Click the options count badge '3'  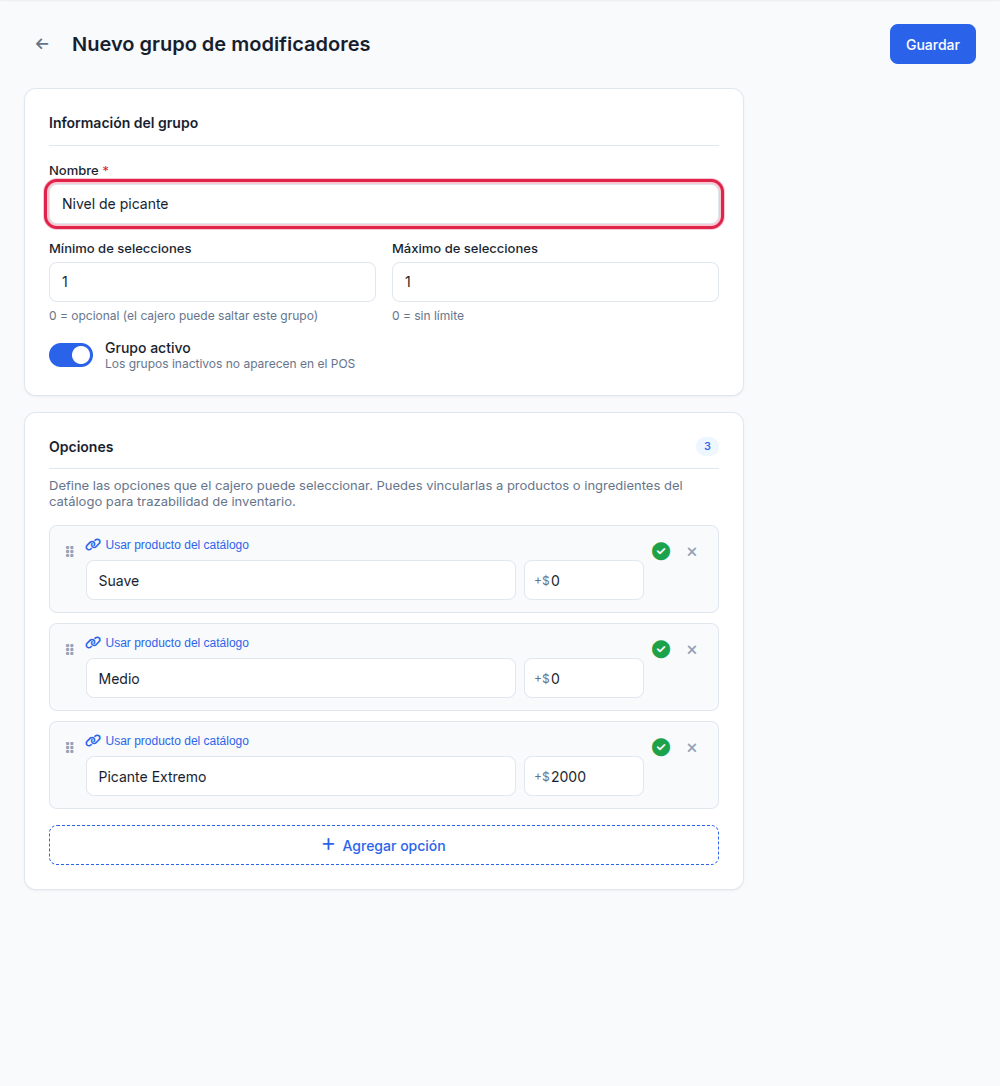(707, 446)
